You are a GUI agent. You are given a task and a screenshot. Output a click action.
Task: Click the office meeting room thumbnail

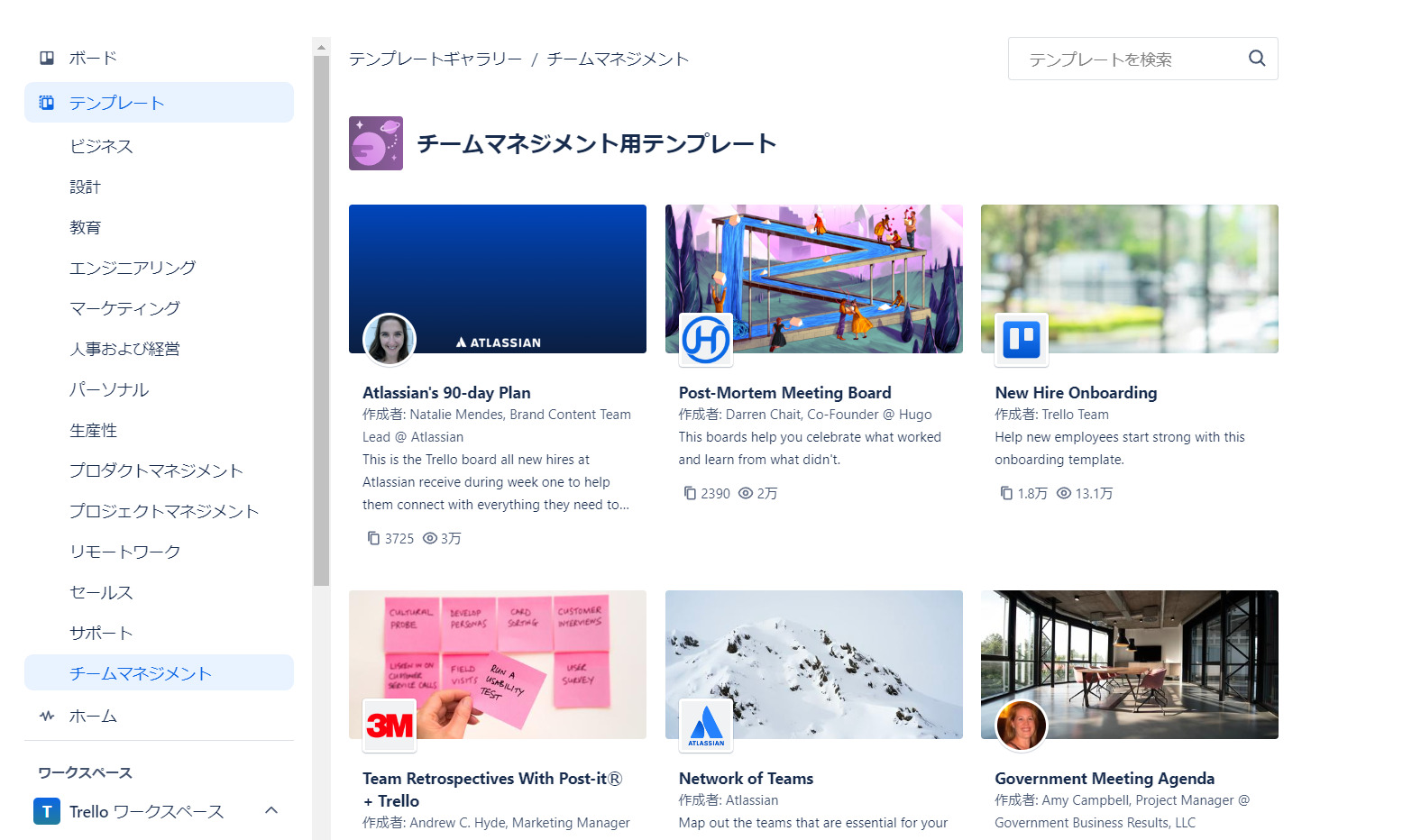click(x=1130, y=664)
